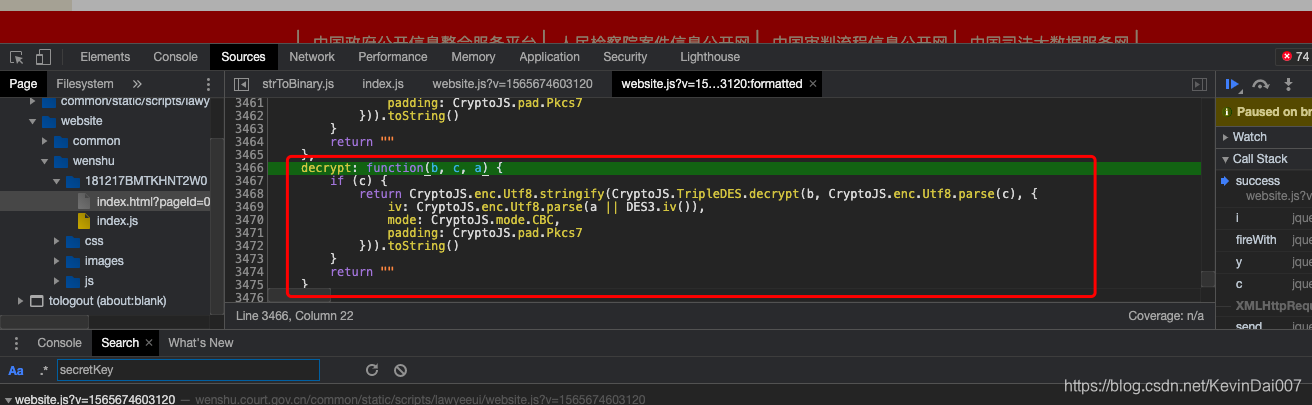
Task: Open index.js in the file tree
Action: point(117,221)
